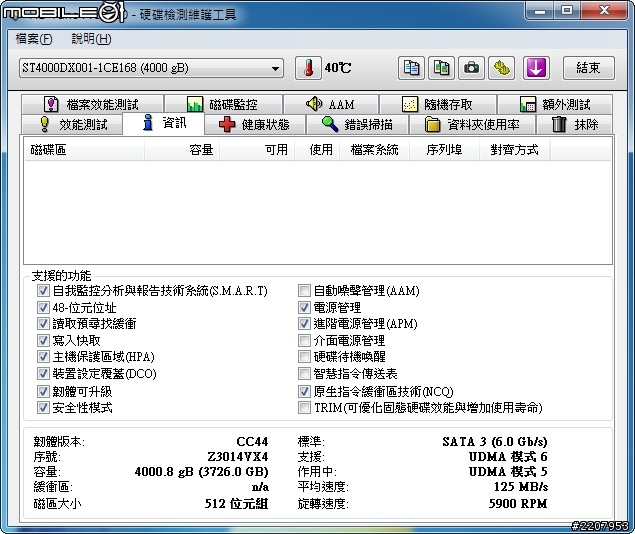Click supported mode UDMA 模式 6

pyautogui.click(x=508, y=457)
